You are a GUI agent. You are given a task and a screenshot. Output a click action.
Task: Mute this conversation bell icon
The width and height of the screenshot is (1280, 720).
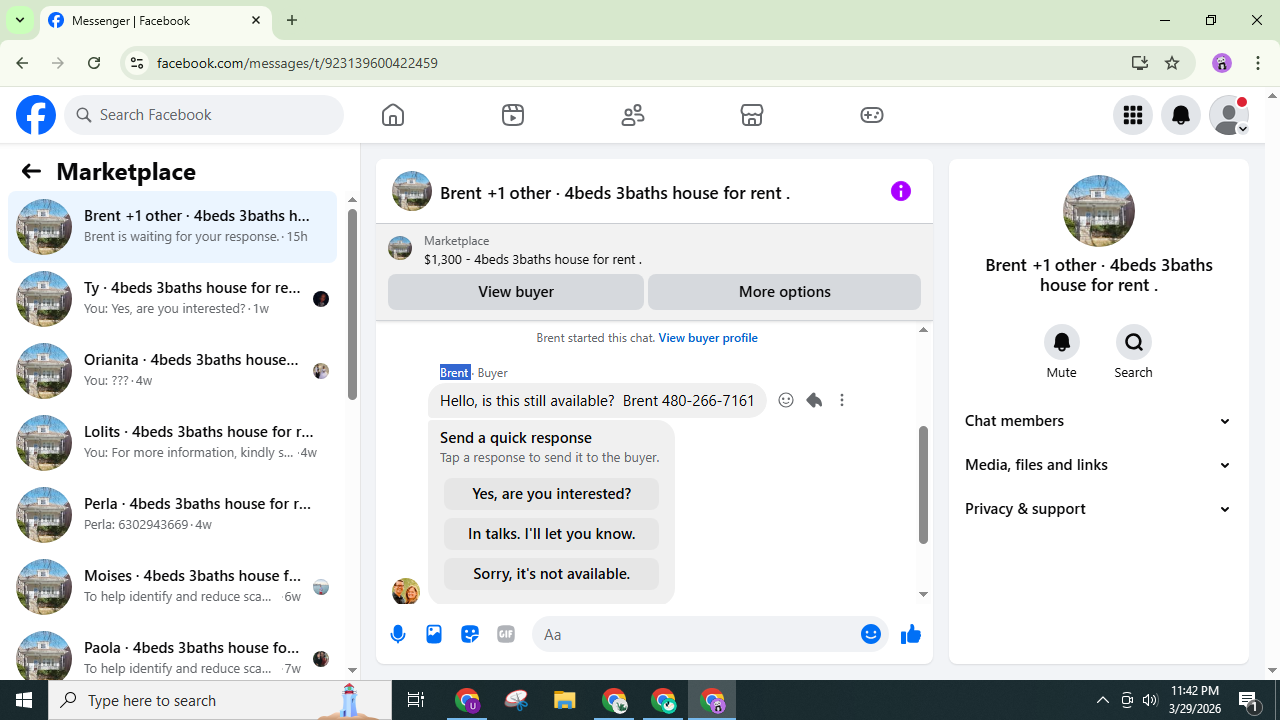click(x=1062, y=342)
